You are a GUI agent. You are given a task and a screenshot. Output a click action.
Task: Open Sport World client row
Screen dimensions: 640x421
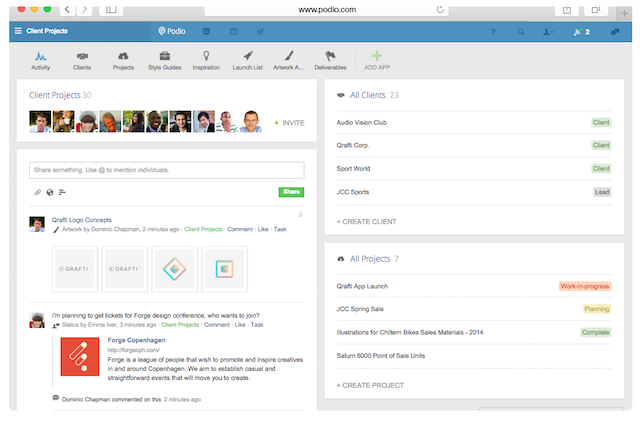pyautogui.click(x=474, y=169)
